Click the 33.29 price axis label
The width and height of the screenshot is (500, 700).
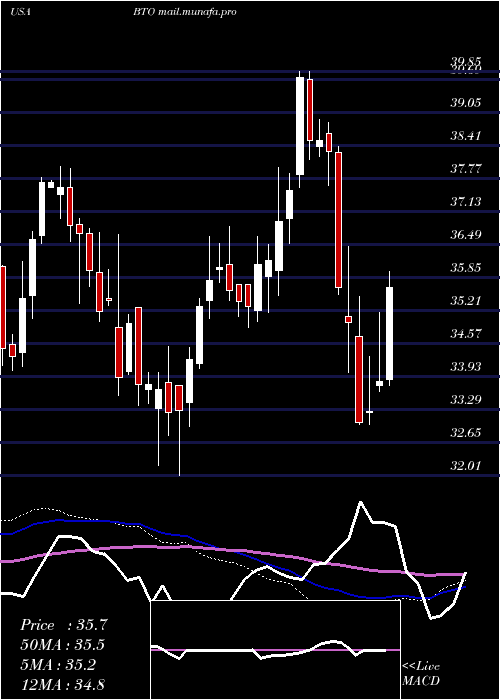pyautogui.click(x=465, y=400)
